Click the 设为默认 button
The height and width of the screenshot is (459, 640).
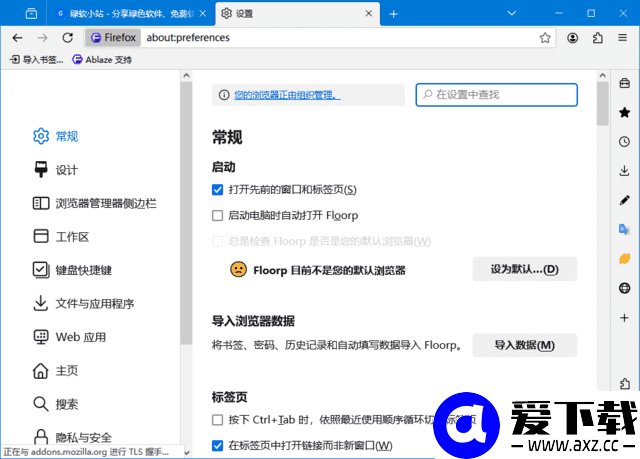tap(524, 269)
